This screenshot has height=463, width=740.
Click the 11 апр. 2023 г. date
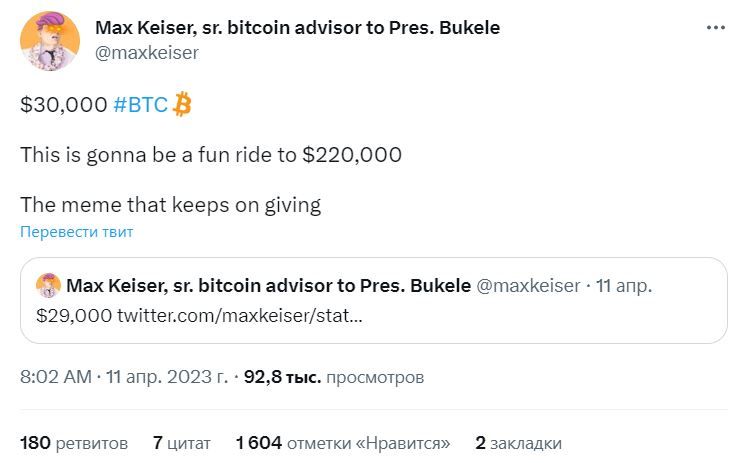tap(166, 378)
